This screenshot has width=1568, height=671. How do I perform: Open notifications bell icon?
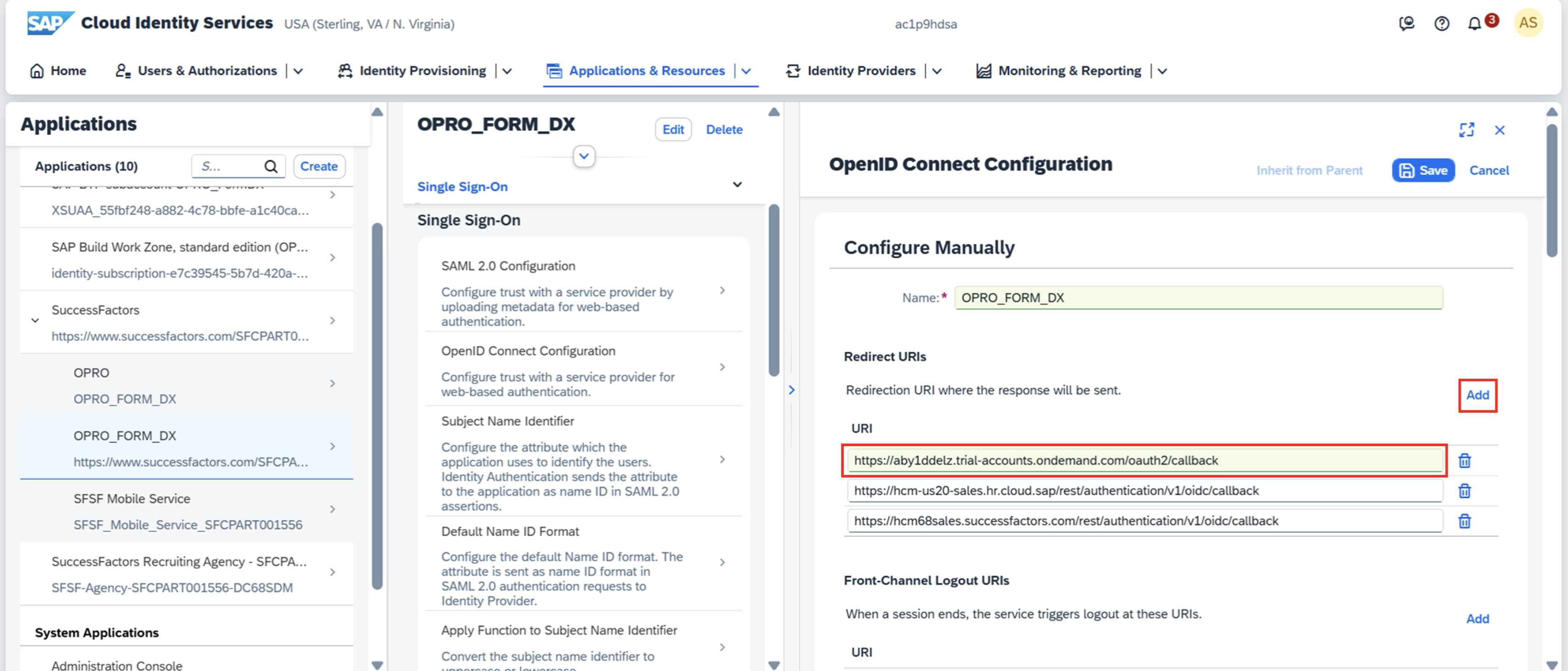(1474, 24)
